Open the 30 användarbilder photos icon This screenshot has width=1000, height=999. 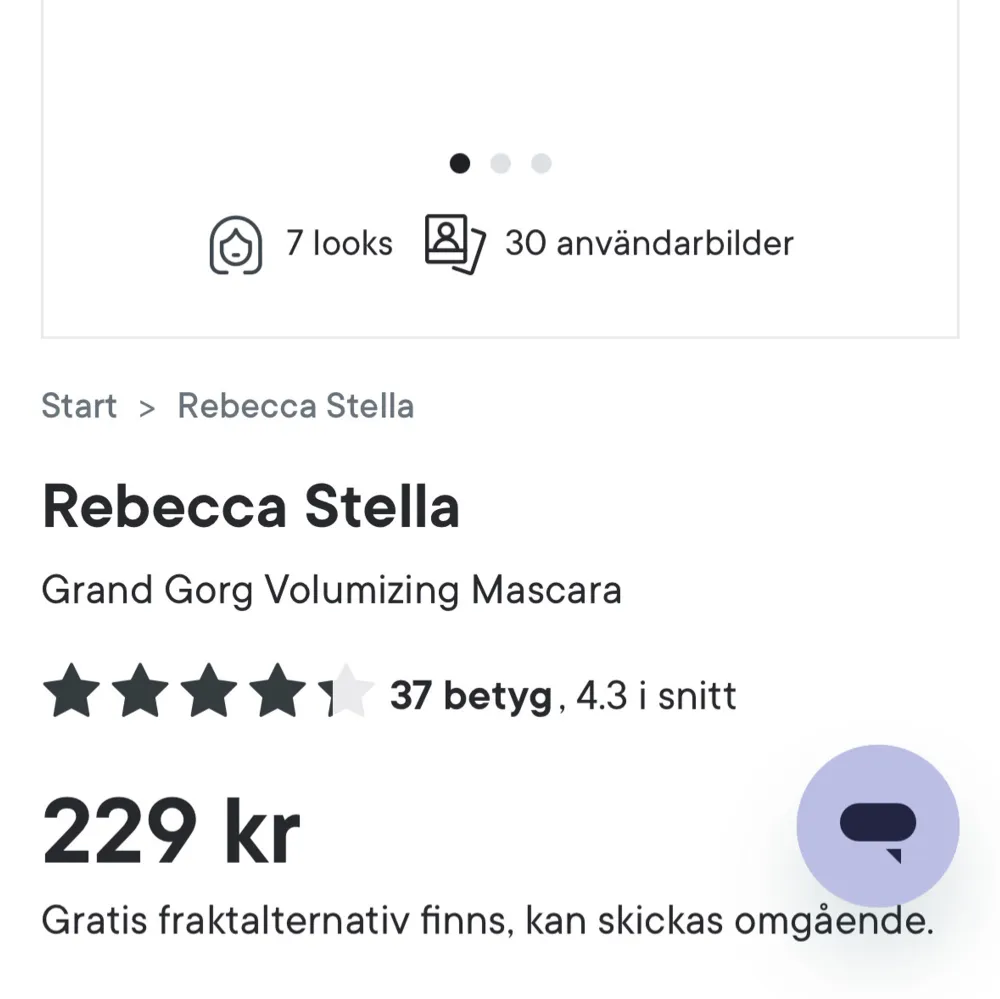click(453, 243)
